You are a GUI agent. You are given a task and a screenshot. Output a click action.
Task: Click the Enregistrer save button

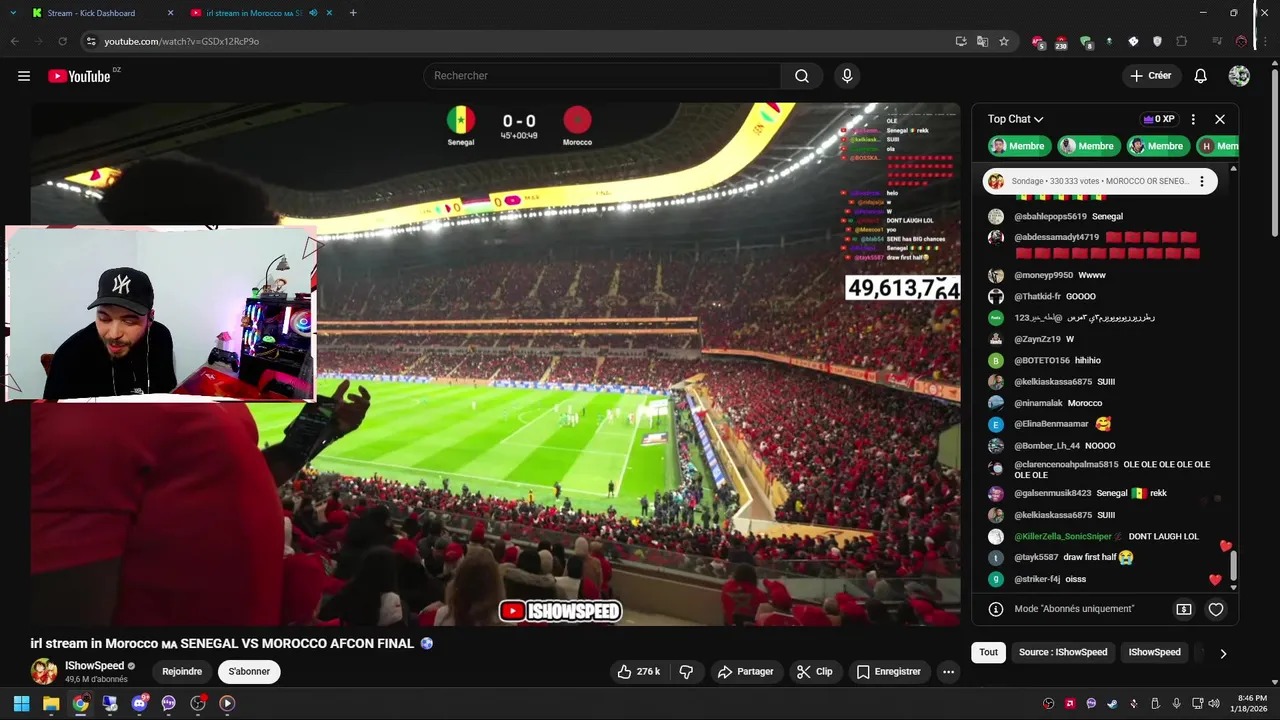pos(889,672)
